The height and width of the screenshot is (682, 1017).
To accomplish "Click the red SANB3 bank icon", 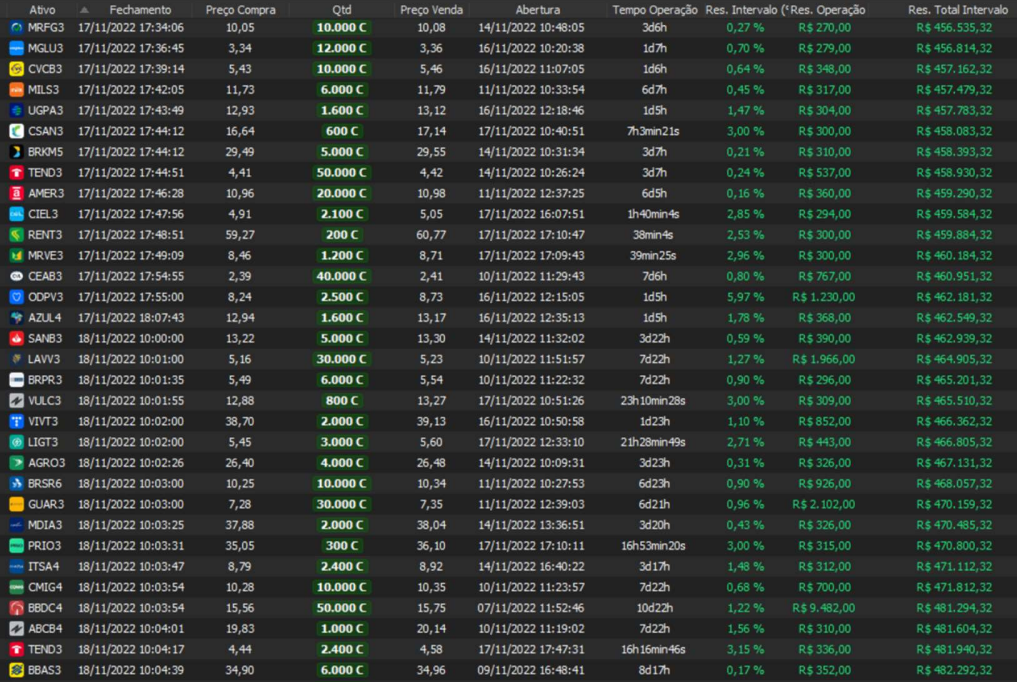I will [x=16, y=339].
